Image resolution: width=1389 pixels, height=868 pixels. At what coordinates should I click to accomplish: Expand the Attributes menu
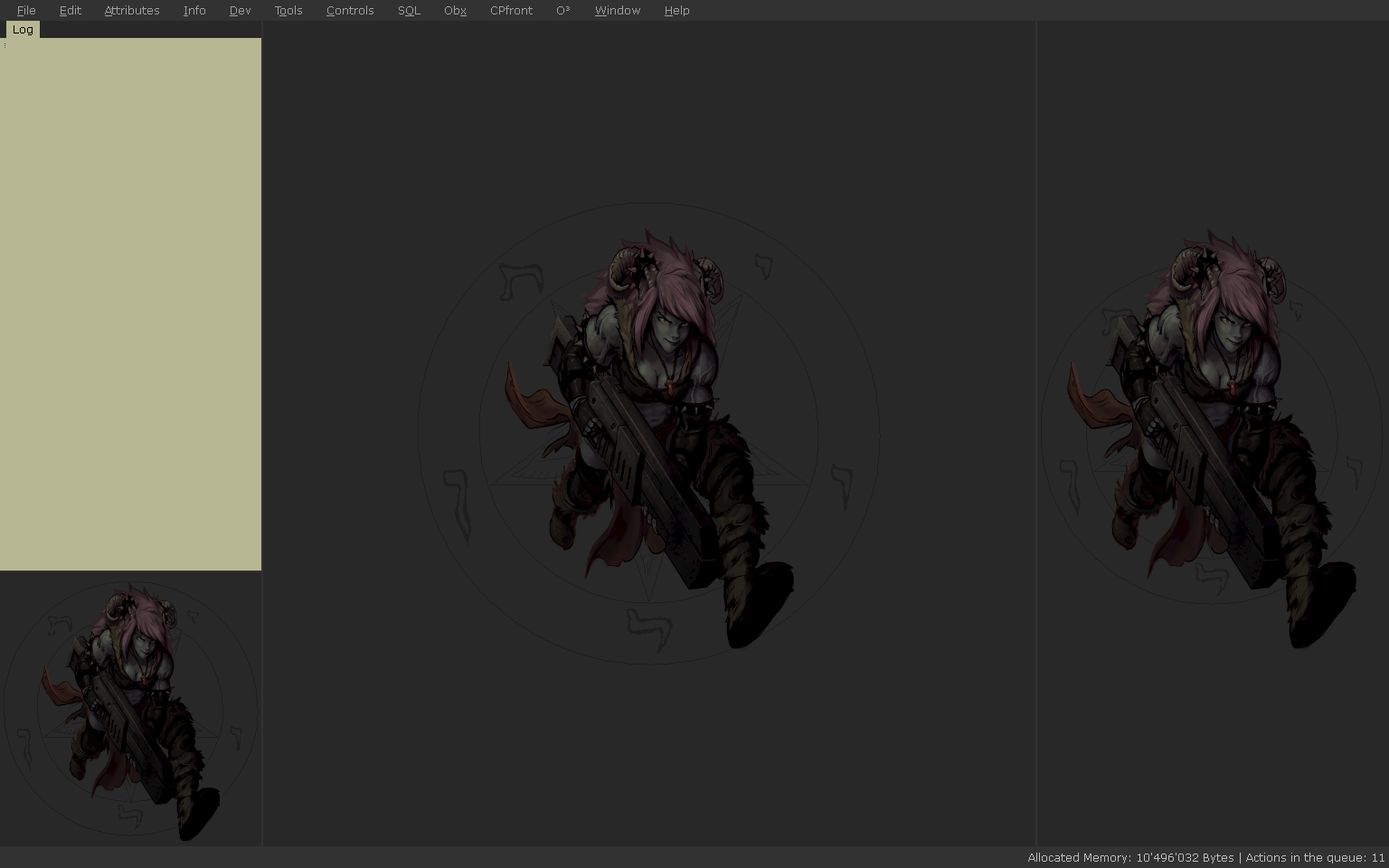(x=132, y=11)
